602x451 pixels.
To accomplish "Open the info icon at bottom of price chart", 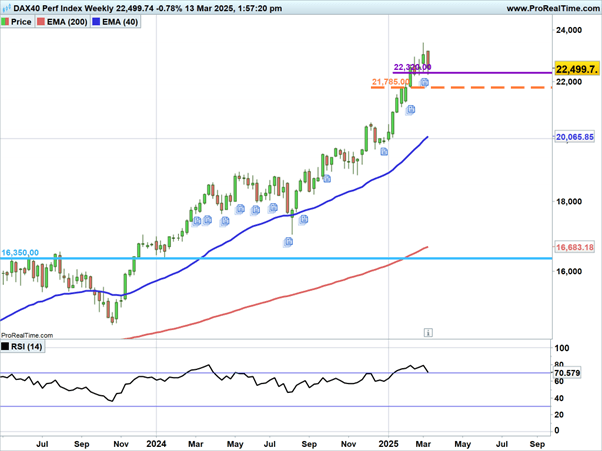I will coord(428,332).
